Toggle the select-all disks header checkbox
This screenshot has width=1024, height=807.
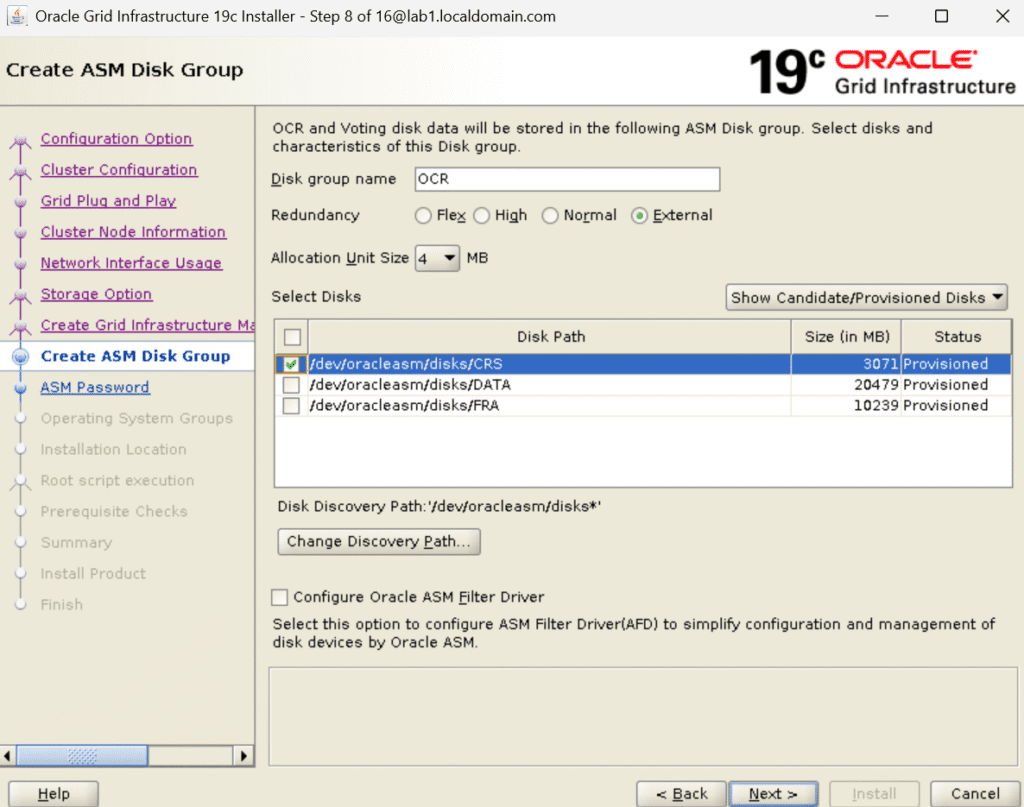click(292, 337)
